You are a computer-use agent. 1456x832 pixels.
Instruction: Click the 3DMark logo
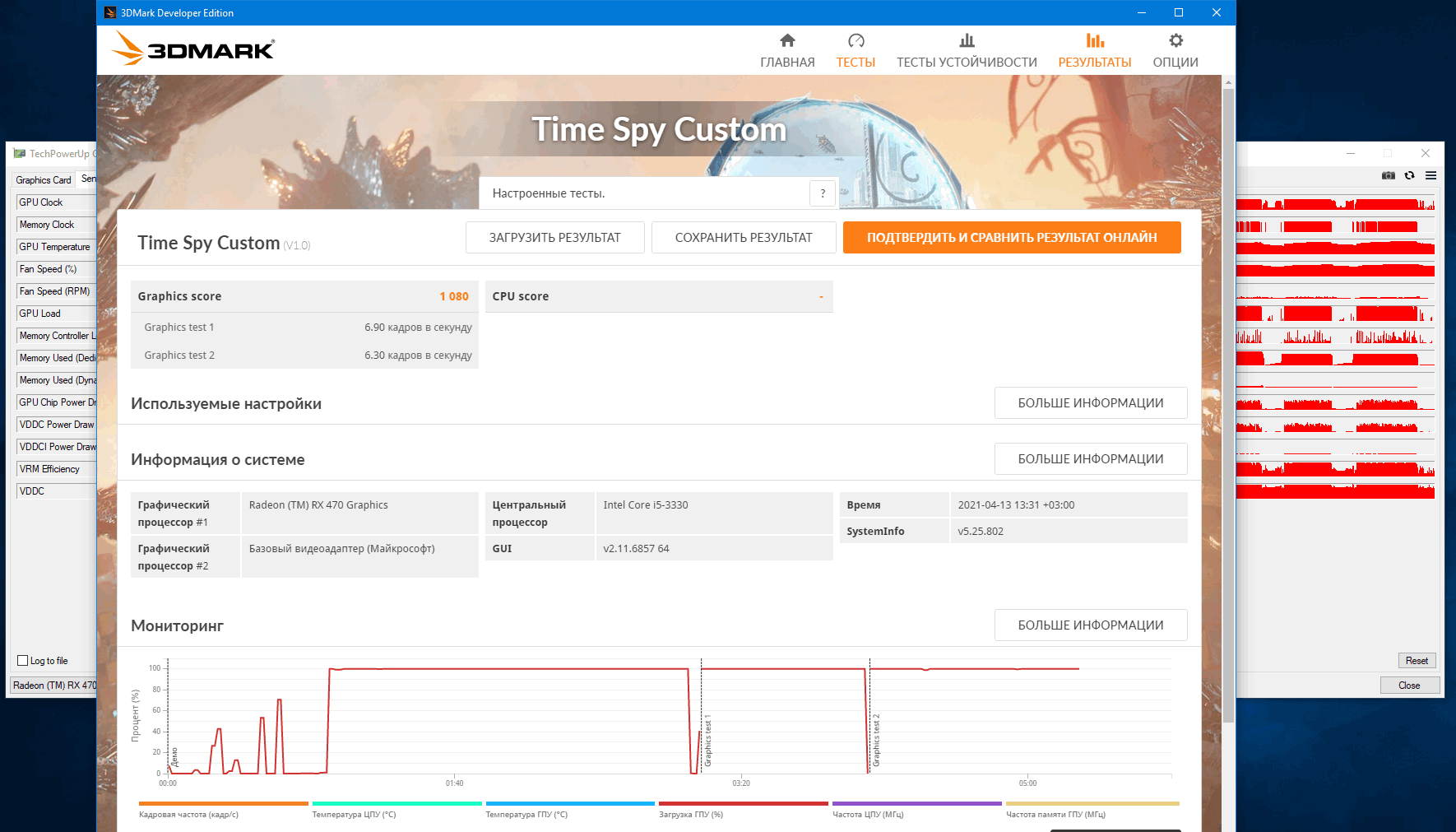[x=193, y=49]
